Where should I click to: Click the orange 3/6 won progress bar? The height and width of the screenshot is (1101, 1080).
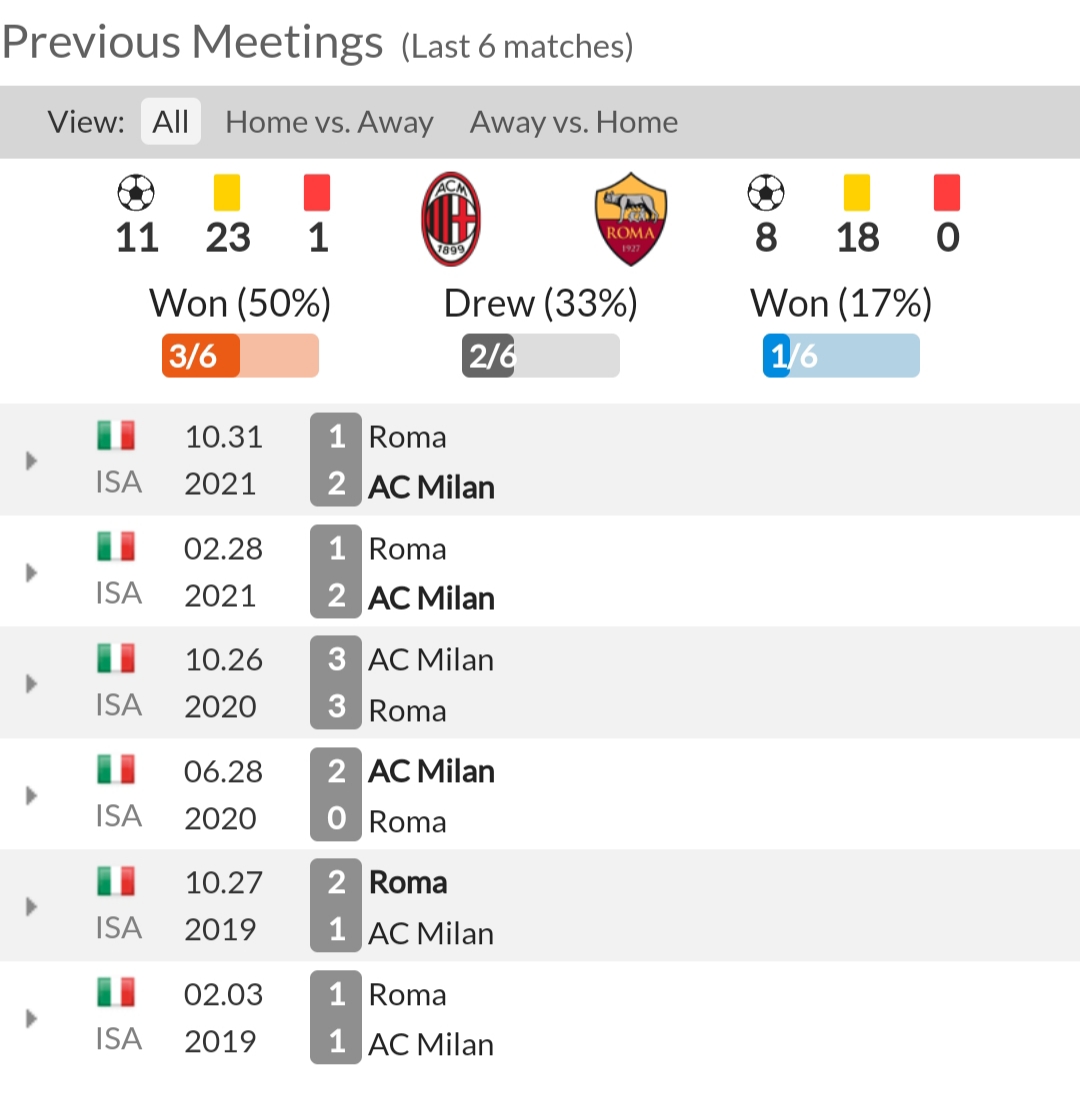[240, 355]
